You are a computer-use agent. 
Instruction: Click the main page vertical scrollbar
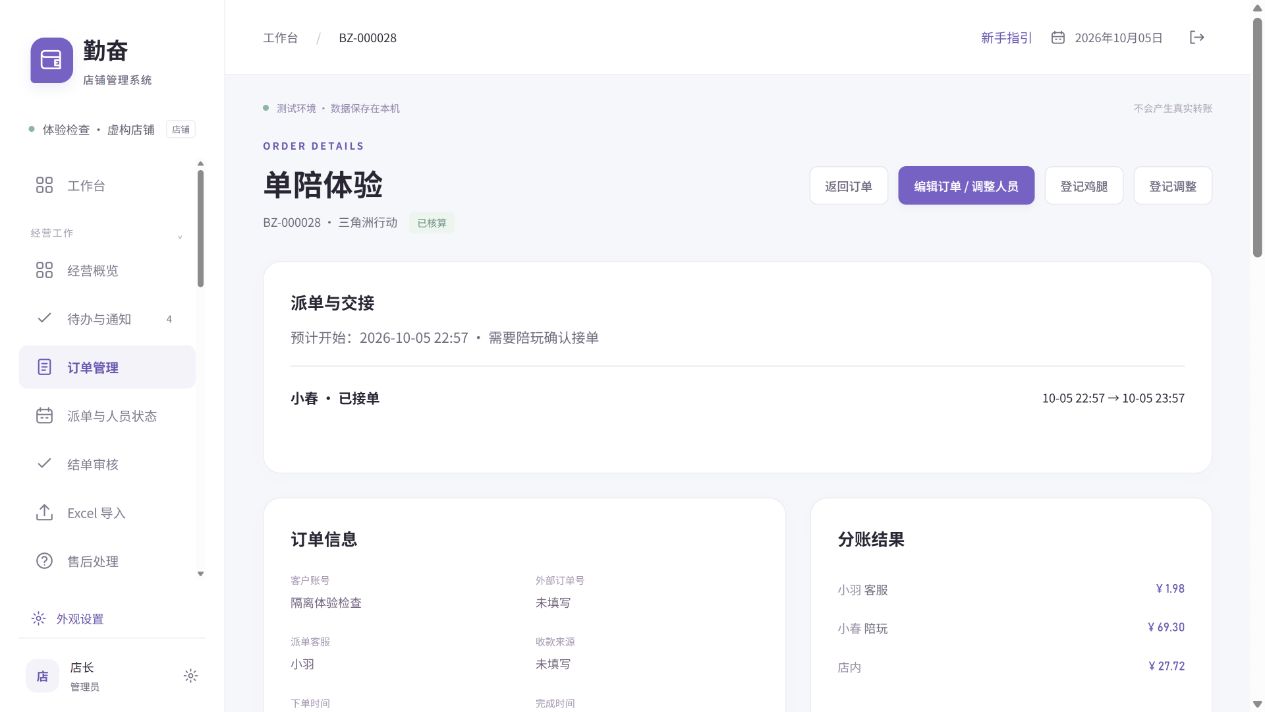pos(1257,138)
